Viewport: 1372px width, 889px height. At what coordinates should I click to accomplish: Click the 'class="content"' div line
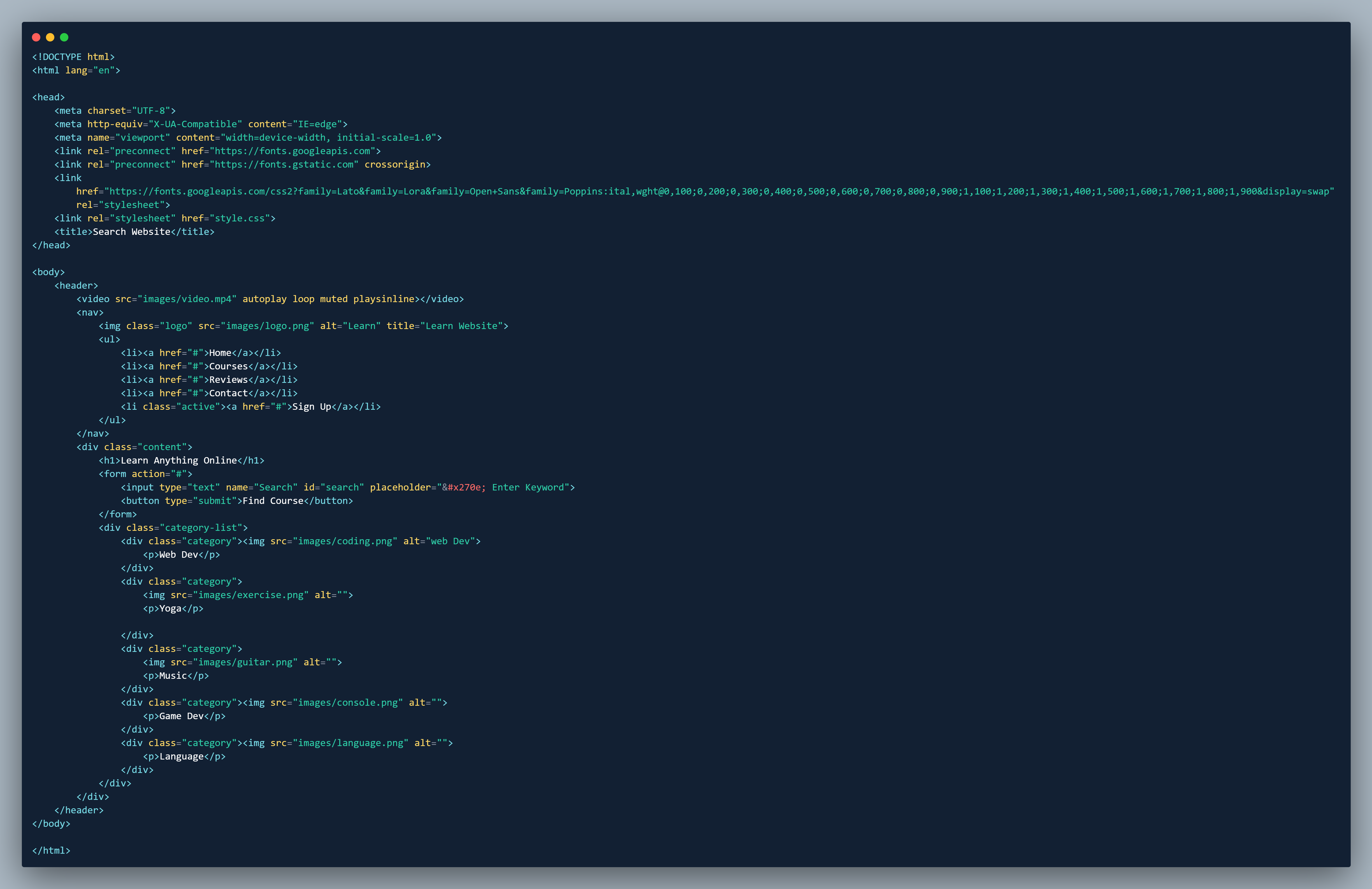click(x=134, y=447)
